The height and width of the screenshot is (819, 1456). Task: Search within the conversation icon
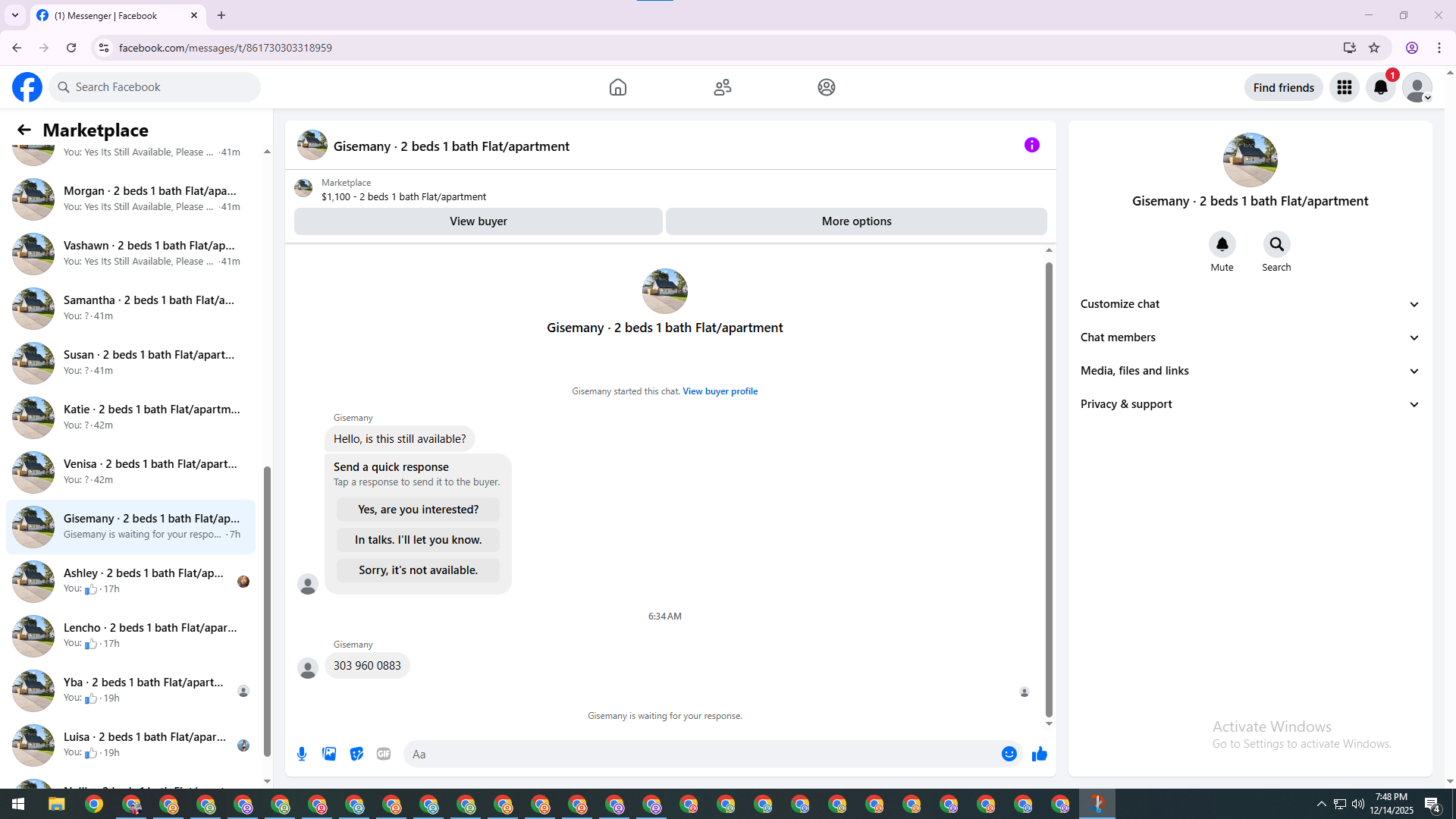1276,244
